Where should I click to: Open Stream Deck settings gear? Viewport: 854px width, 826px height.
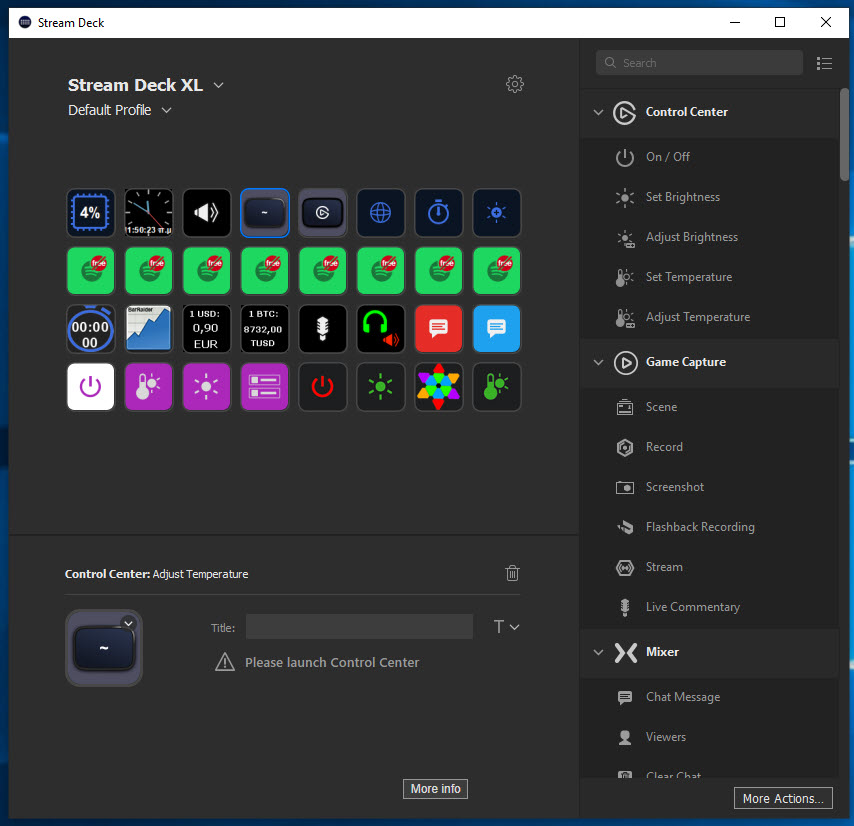point(515,84)
